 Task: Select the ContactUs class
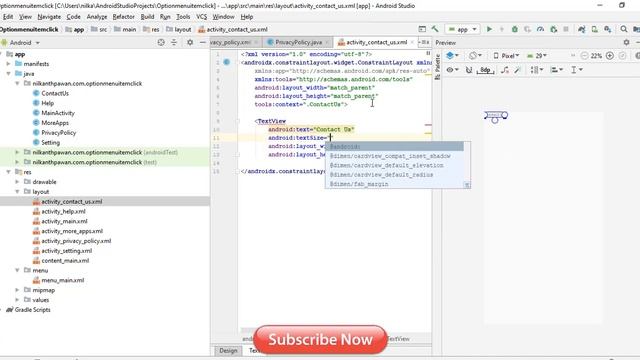pyautogui.click(x=55, y=93)
